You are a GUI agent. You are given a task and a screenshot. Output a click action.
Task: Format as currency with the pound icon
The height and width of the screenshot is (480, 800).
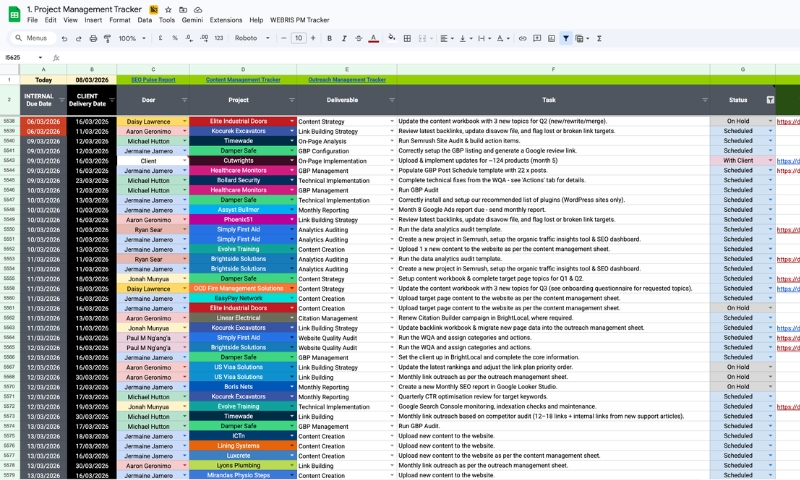160,38
